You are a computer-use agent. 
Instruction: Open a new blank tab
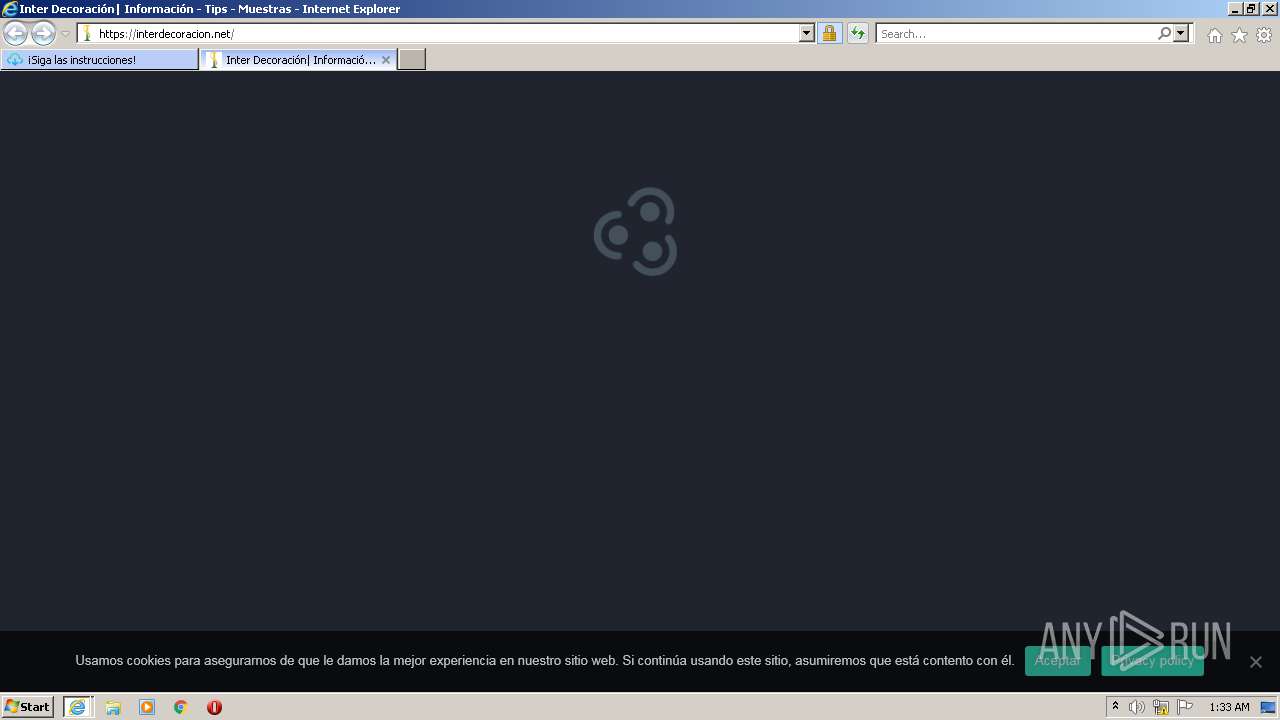point(412,60)
